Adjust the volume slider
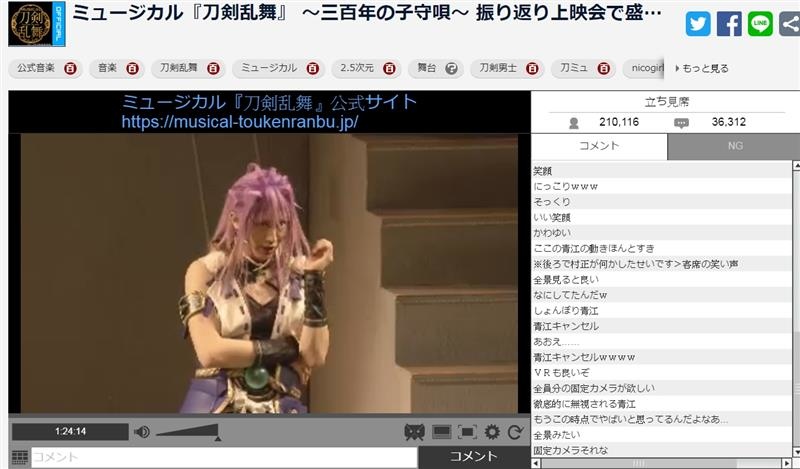Image resolution: width=800 pixels, height=469 pixels. pos(187,432)
